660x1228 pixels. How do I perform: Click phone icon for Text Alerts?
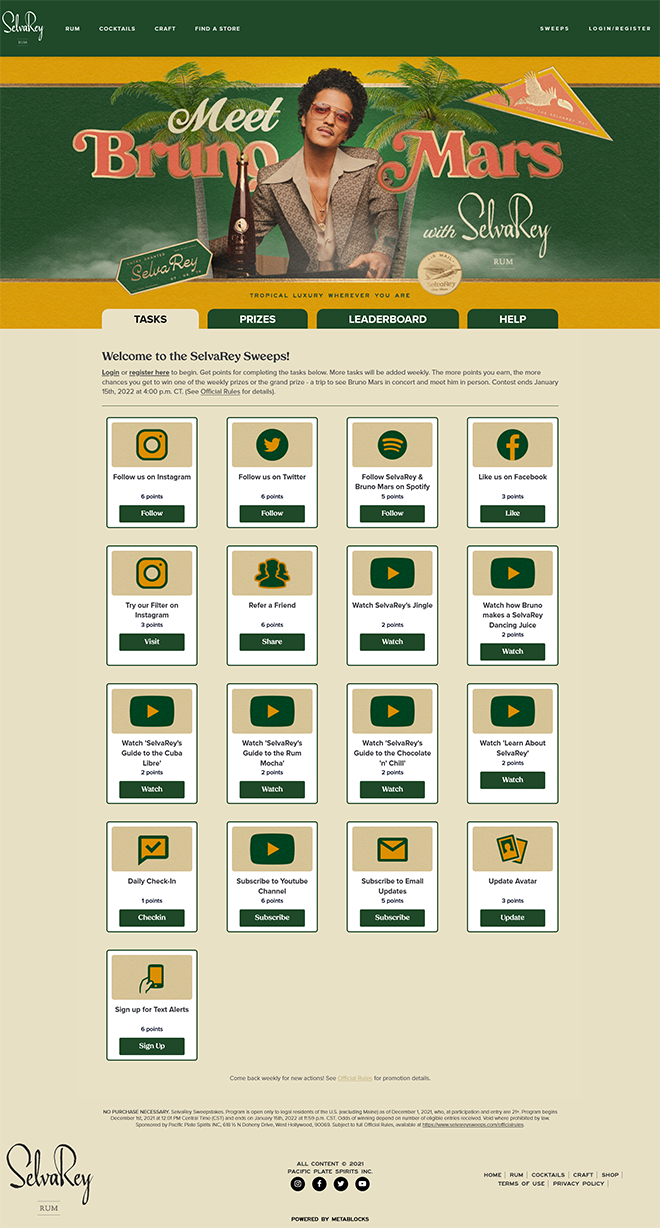click(152, 977)
